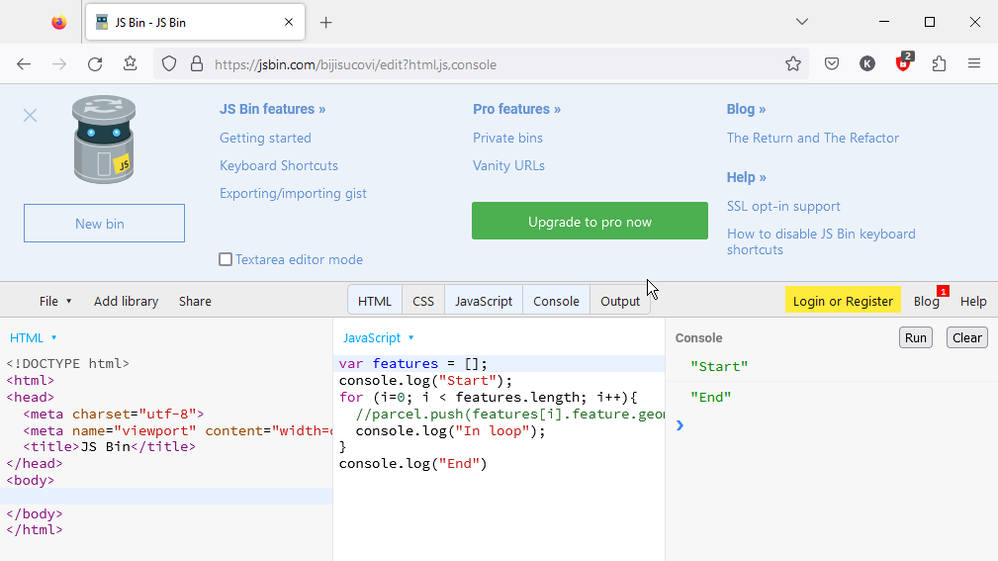Image resolution: width=998 pixels, height=561 pixels.
Task: Toggle the JavaScript panel tab
Action: point(484,301)
